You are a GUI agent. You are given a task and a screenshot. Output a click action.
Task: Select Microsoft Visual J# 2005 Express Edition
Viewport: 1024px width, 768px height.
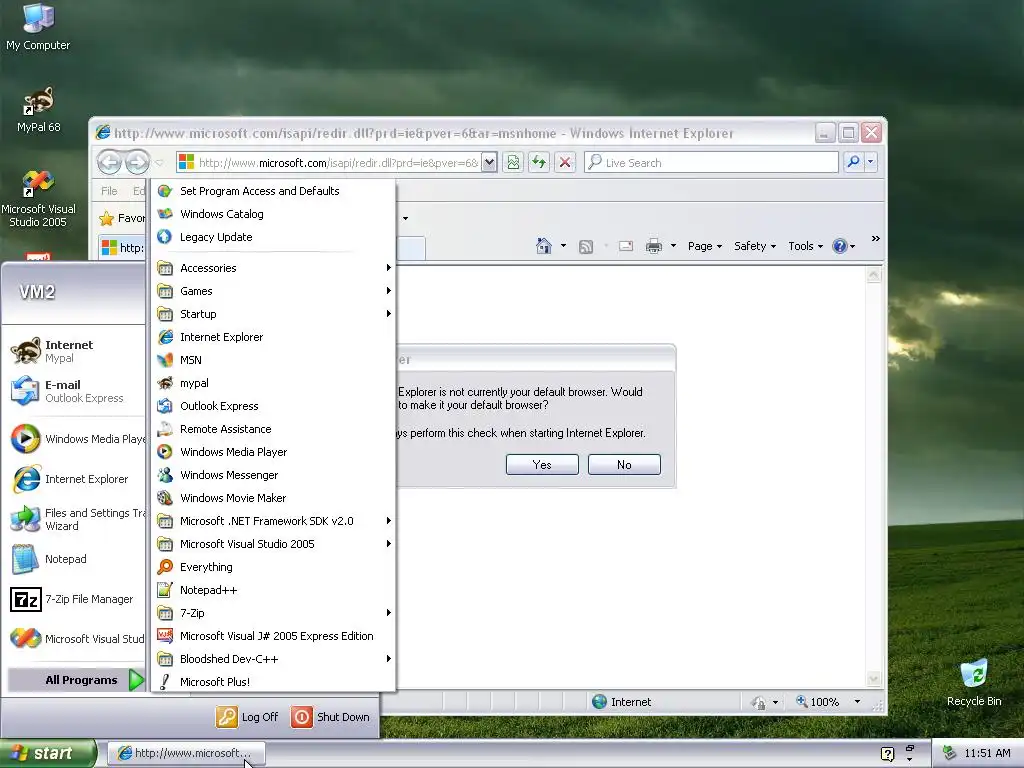274,635
